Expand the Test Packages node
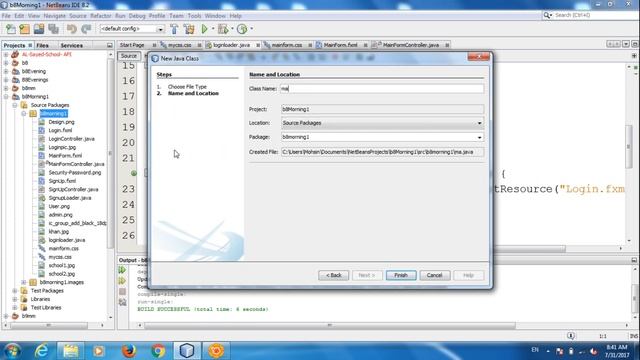The width and height of the screenshot is (640, 360). (x=15, y=291)
